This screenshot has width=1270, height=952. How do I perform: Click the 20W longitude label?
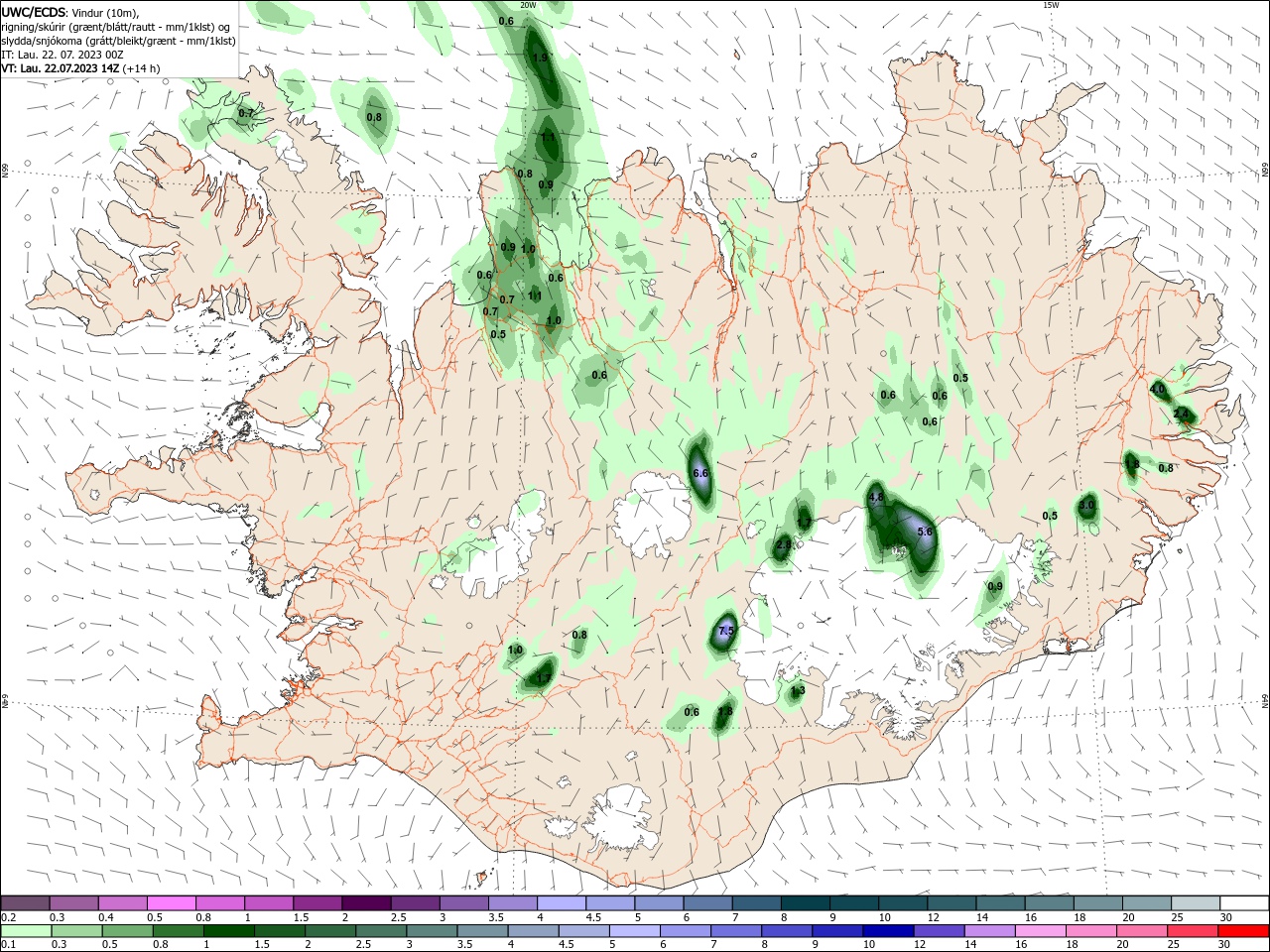pos(529,5)
